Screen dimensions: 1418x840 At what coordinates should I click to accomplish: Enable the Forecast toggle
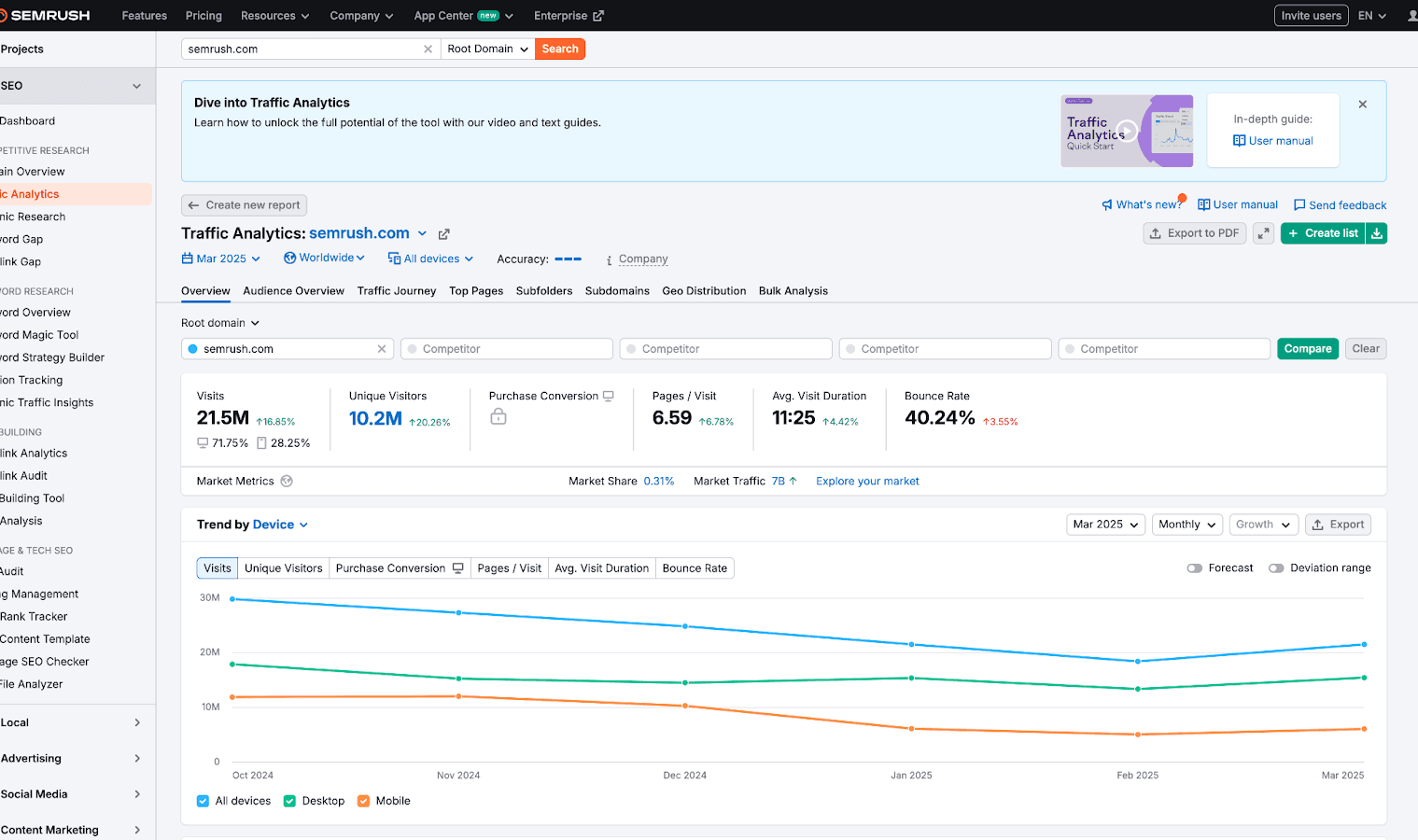pyautogui.click(x=1194, y=567)
